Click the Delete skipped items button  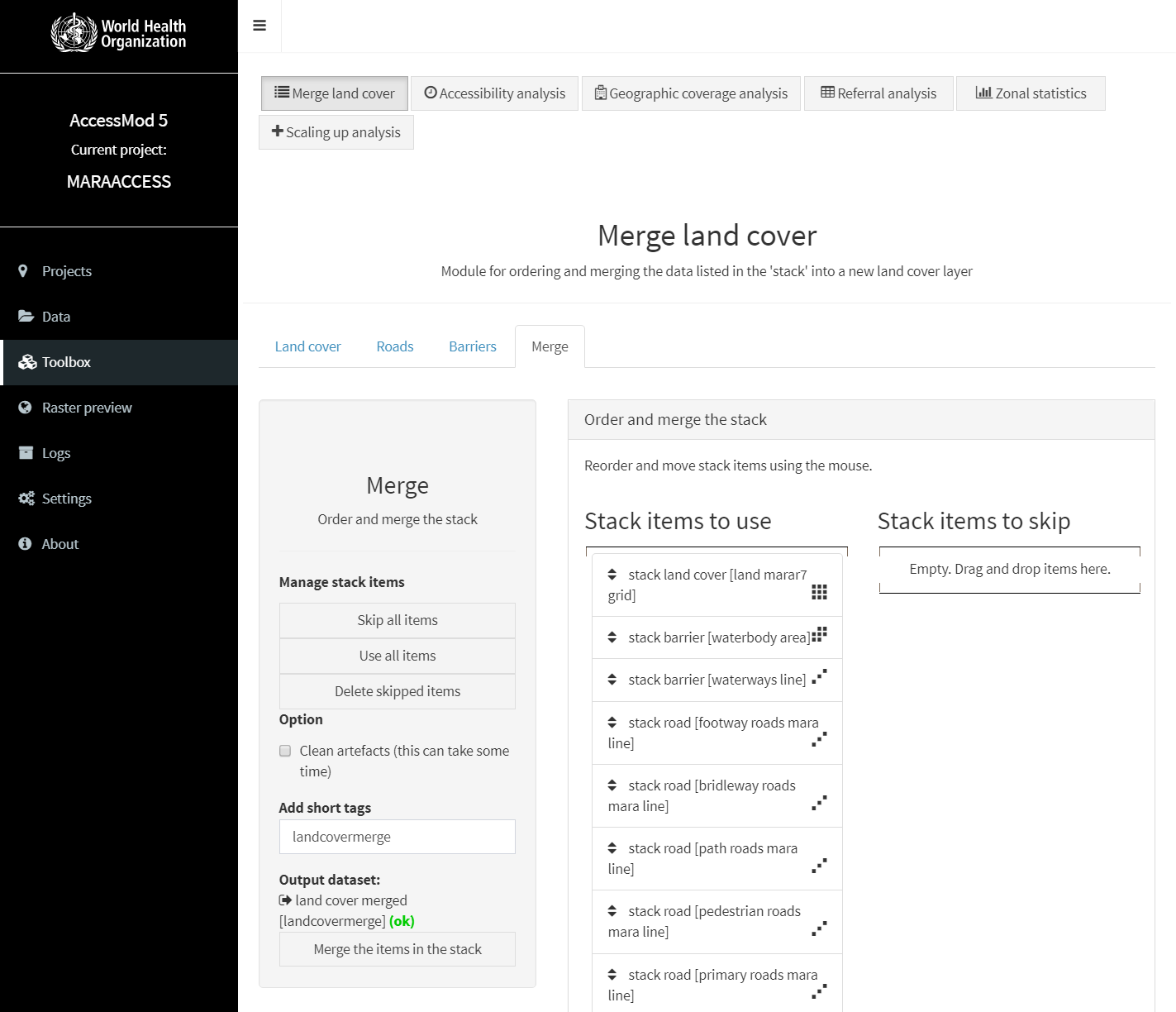point(397,691)
